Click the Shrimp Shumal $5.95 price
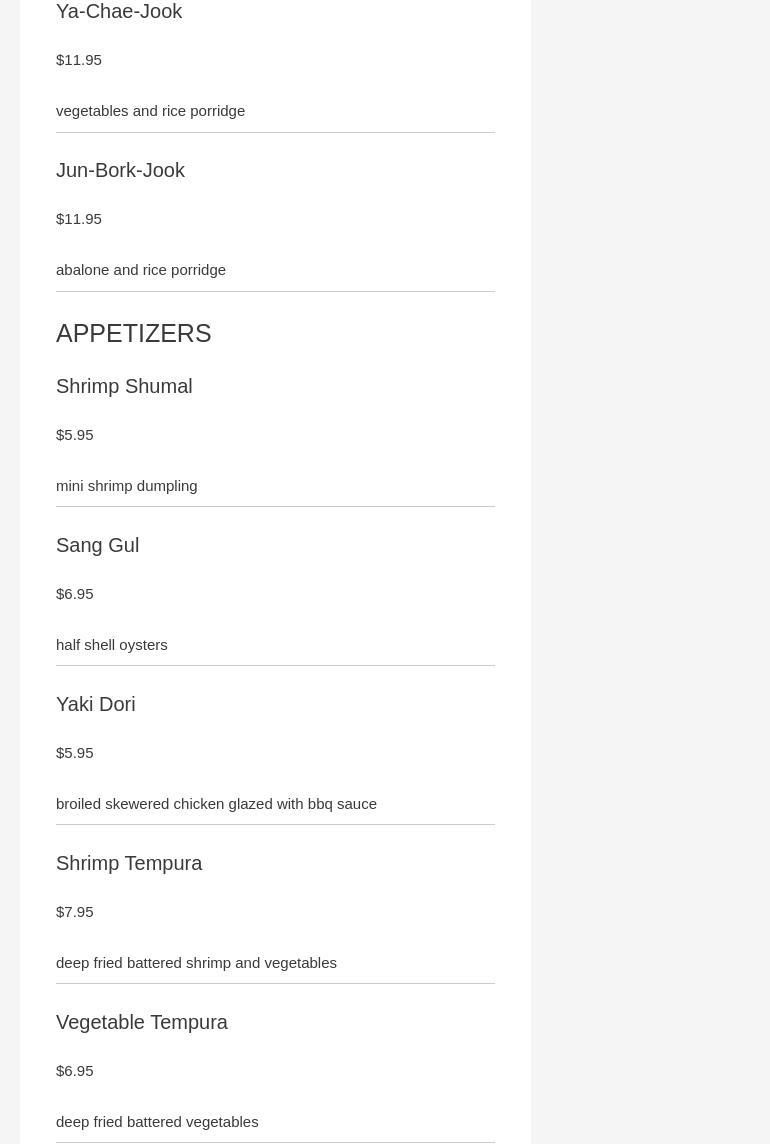Viewport: 770px width, 1144px height. (75, 435)
